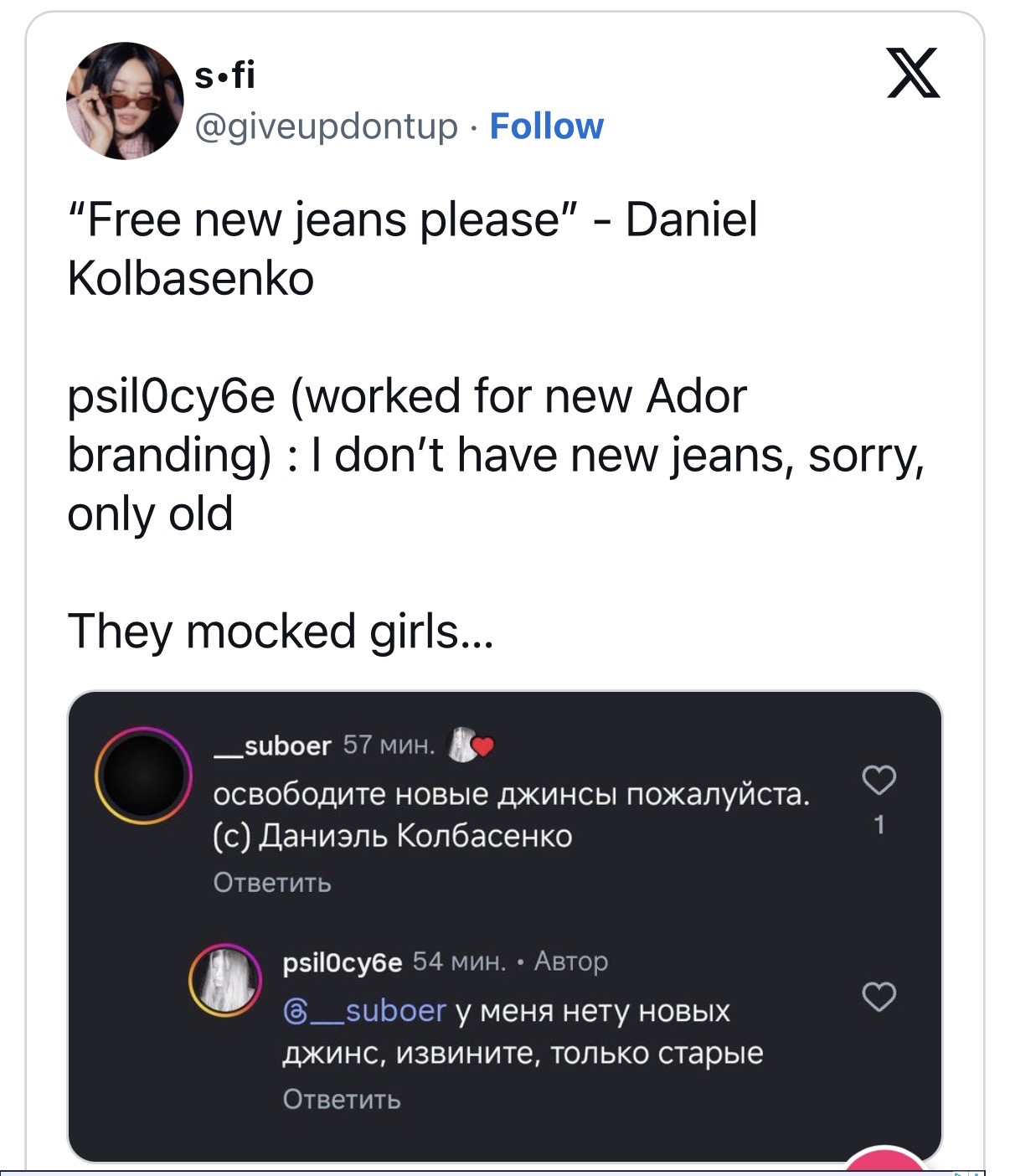Like psil0cy6e's reply heart icon
The image size is (1010, 1176).
pyautogui.click(x=879, y=997)
